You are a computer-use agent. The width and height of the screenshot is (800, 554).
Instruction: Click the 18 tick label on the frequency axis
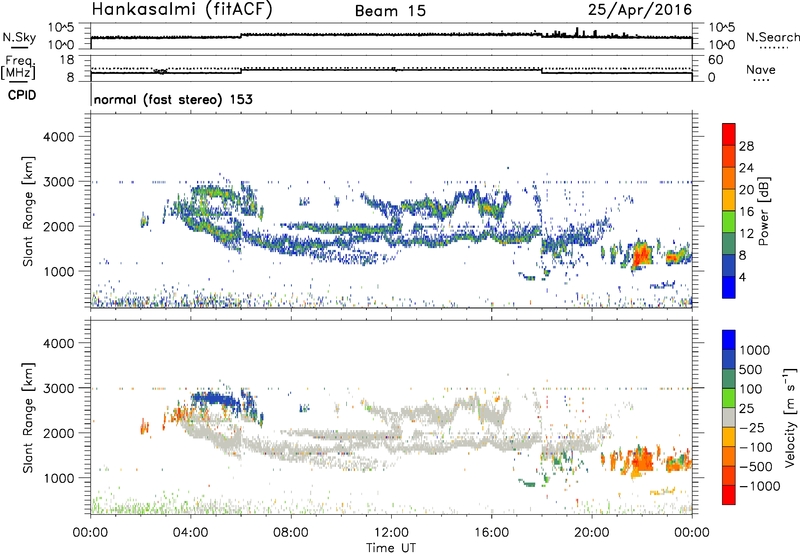click(66, 60)
